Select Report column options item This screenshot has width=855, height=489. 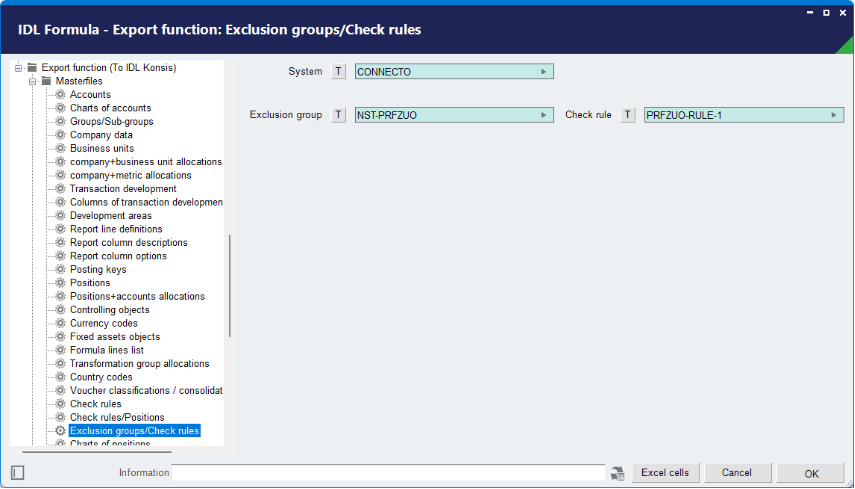point(118,256)
